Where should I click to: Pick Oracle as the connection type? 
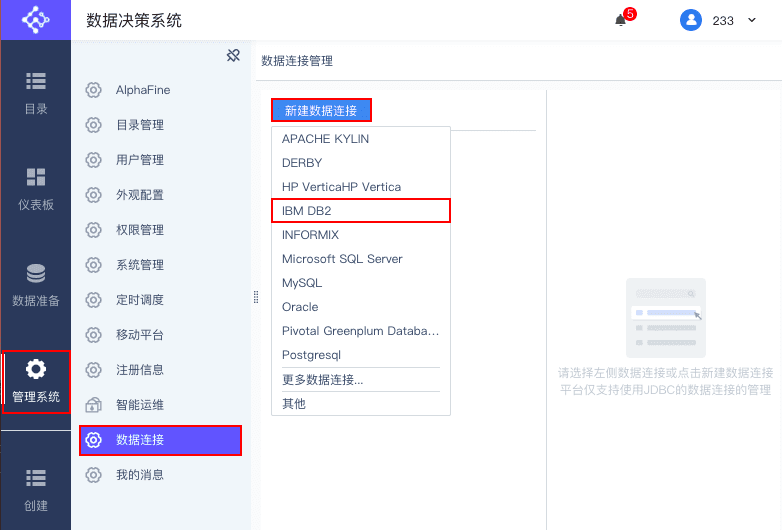point(361,307)
